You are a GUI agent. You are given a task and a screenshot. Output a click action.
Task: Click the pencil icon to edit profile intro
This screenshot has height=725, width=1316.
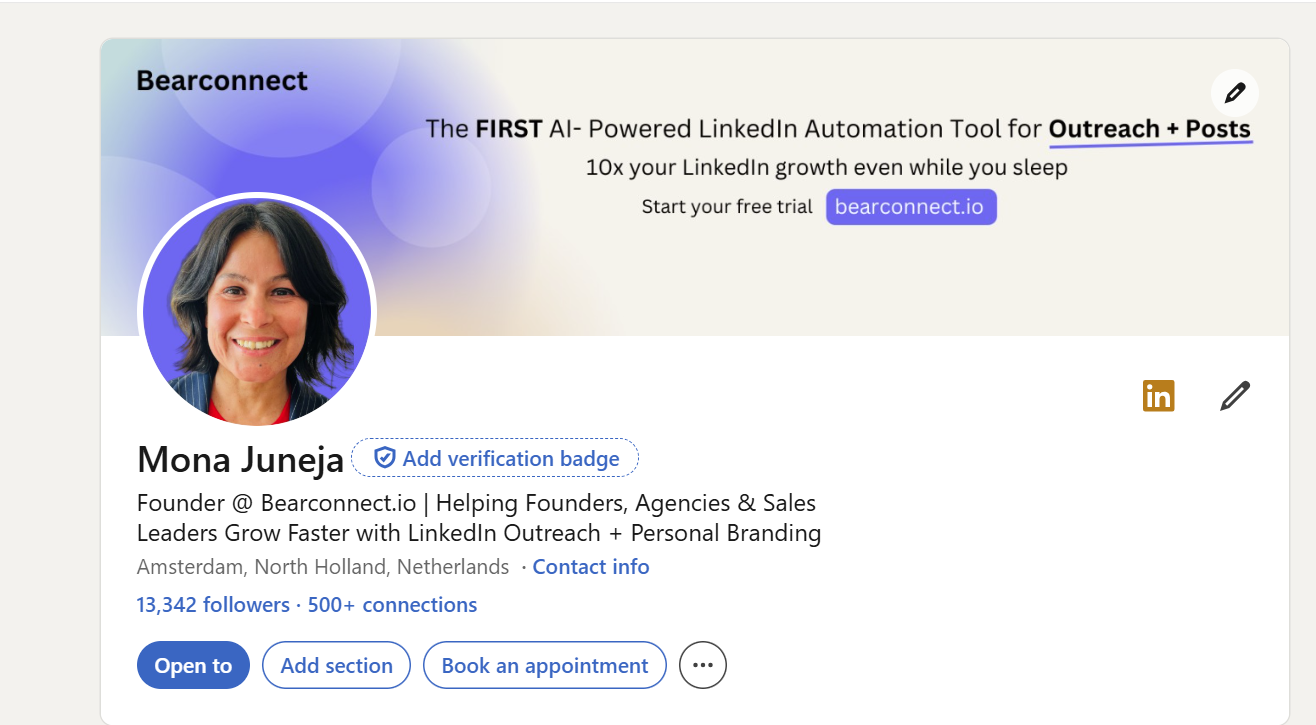tap(1235, 396)
